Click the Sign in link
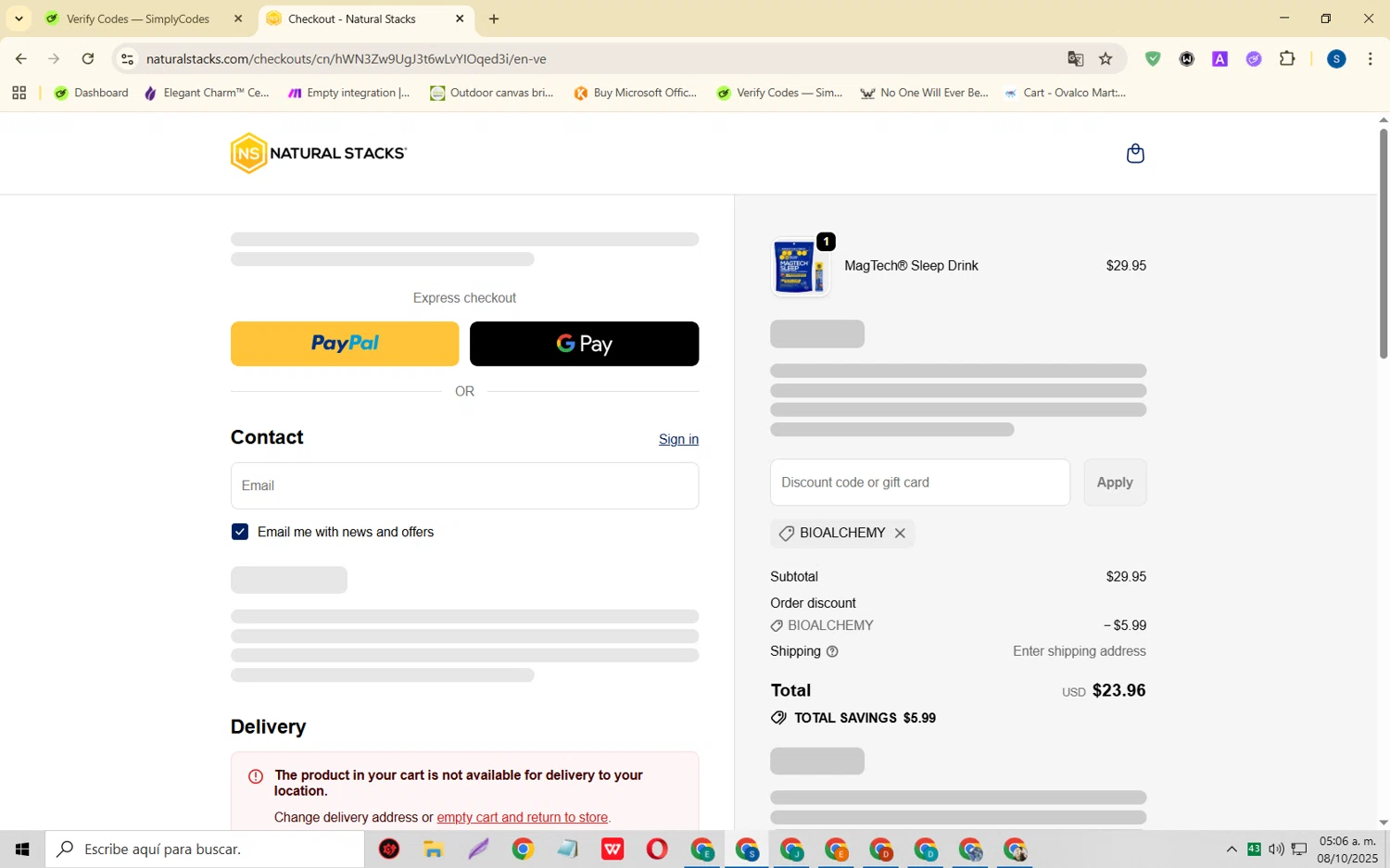1390x868 pixels. (678, 440)
